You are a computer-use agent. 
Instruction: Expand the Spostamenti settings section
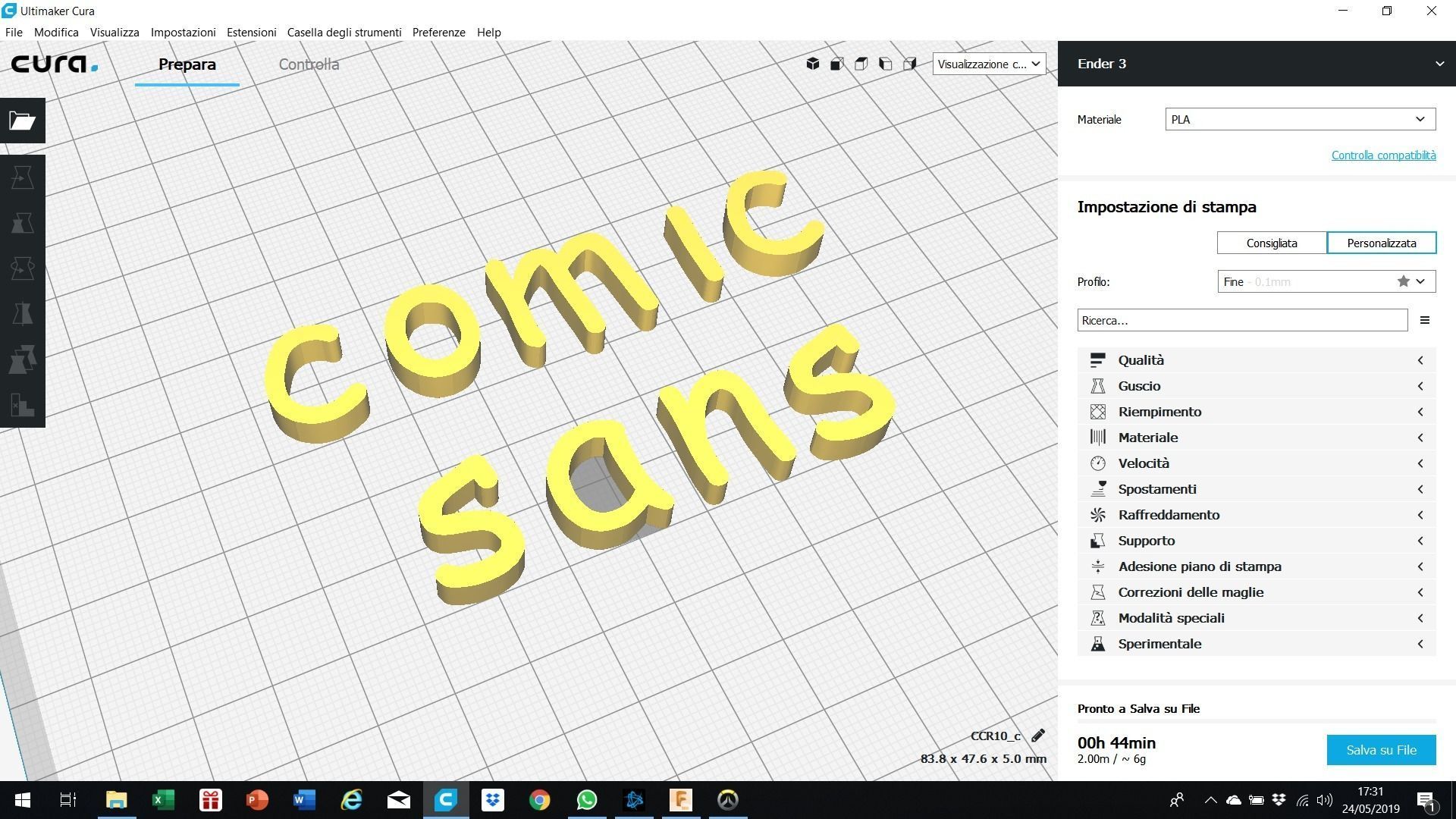[x=1257, y=489]
